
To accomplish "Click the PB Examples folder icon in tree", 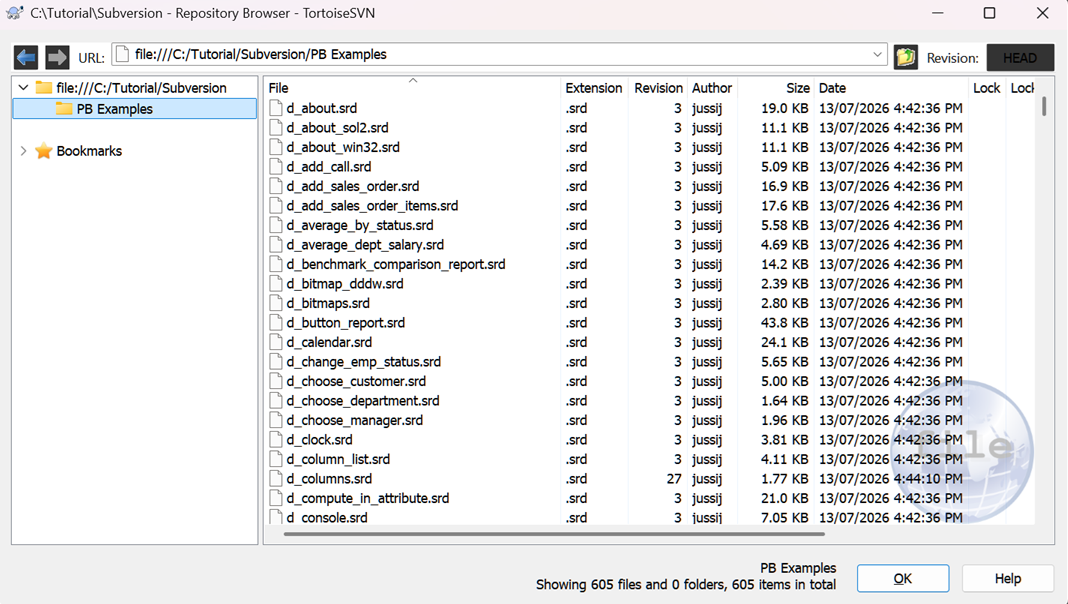I will 64,108.
